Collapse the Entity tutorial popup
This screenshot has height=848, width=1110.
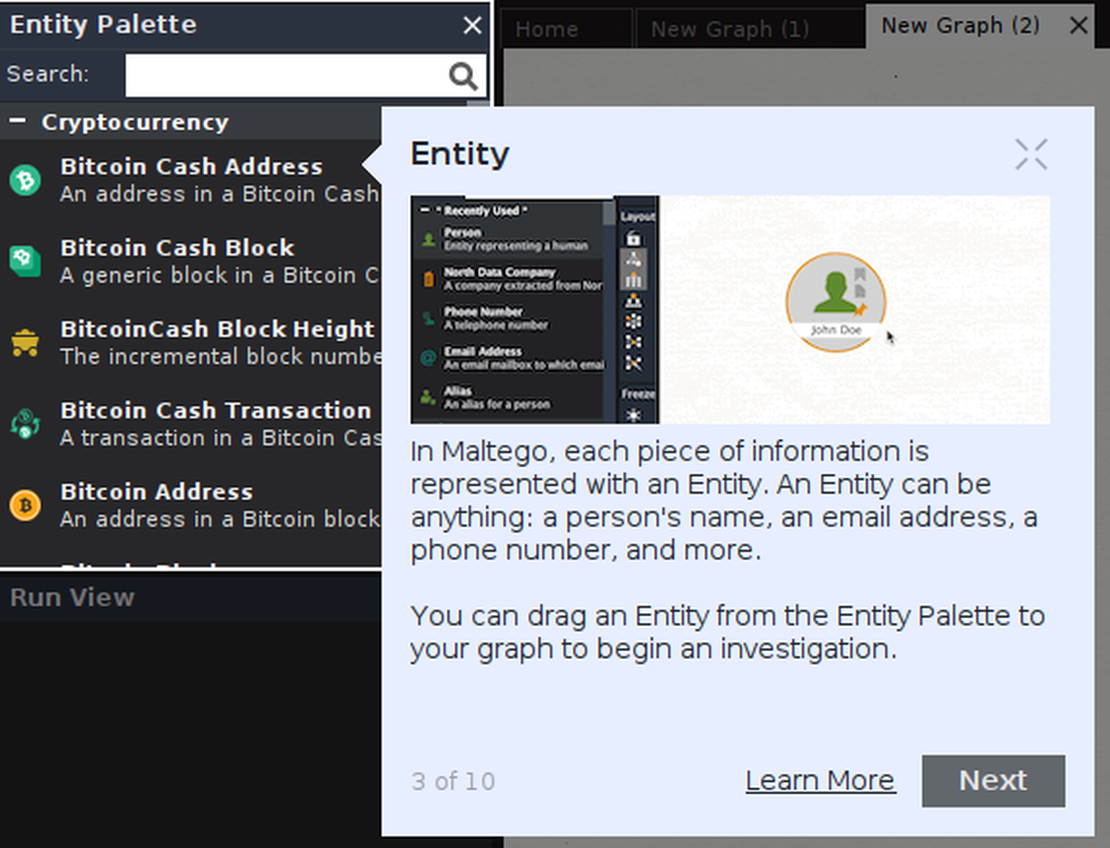point(1031,154)
